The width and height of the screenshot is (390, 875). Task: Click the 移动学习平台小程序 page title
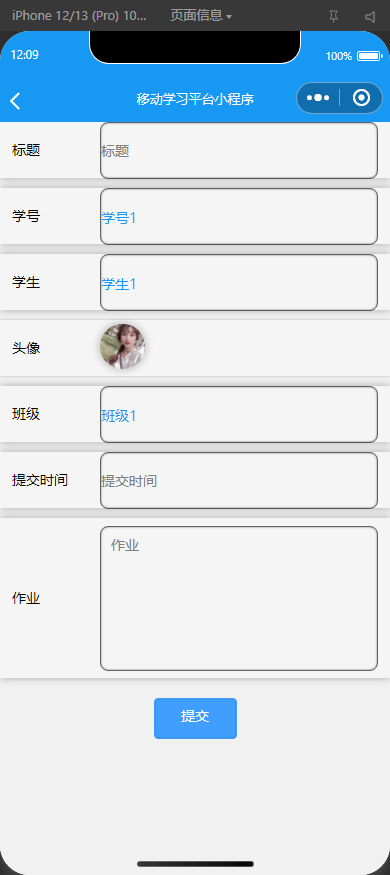point(195,99)
